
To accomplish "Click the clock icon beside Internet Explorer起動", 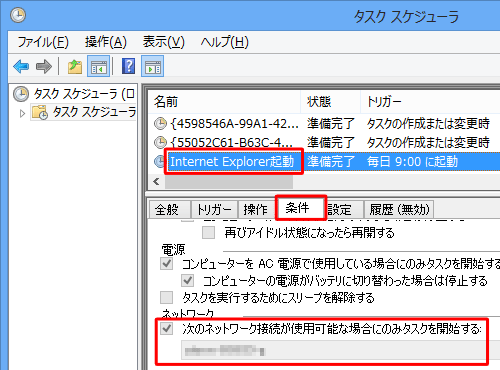I will click(160, 162).
